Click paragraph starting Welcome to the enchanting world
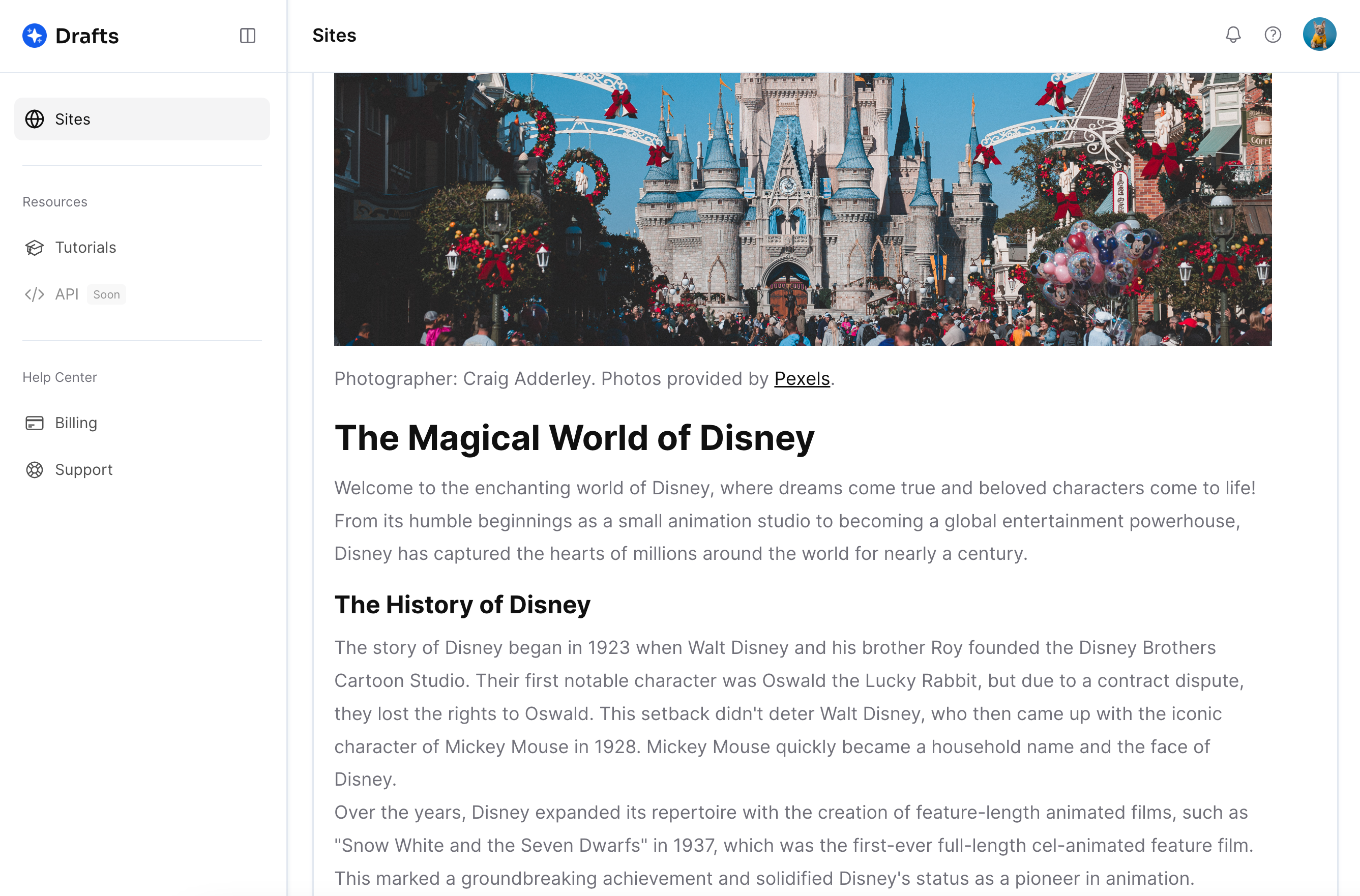 pyautogui.click(x=795, y=521)
